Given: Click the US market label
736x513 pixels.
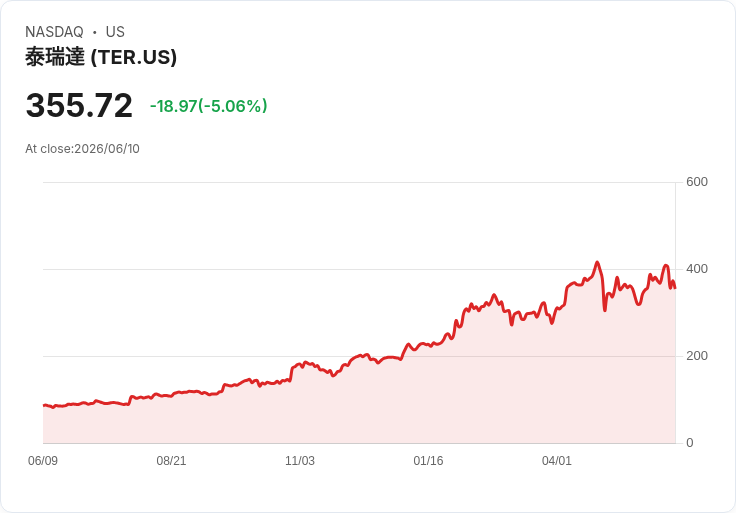Looking at the screenshot, I should (115, 32).
